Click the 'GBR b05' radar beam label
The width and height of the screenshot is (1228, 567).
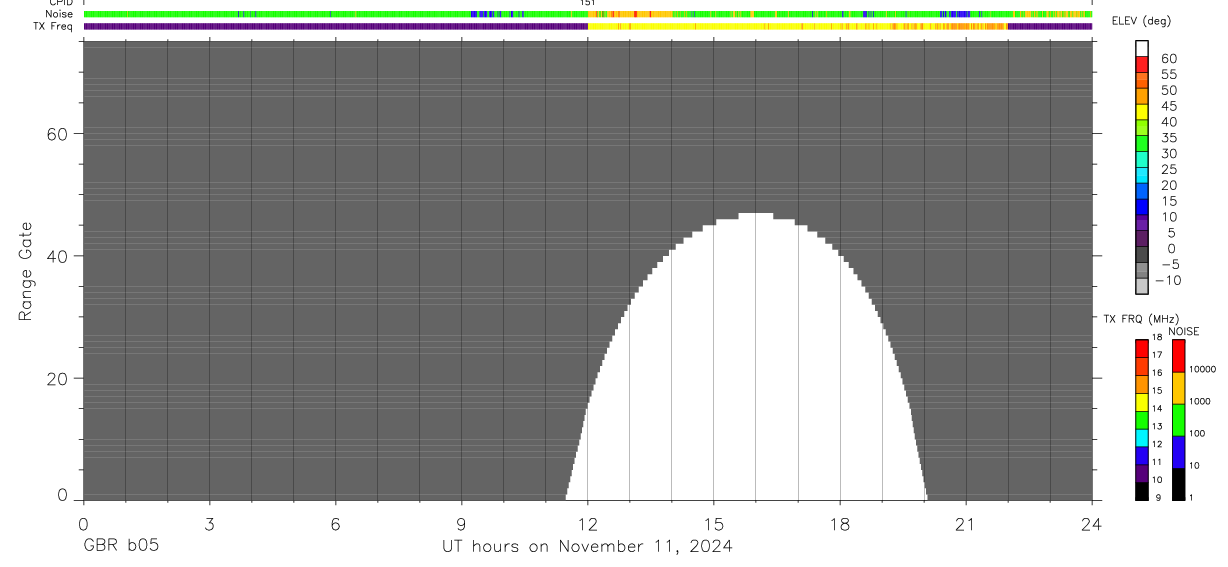tap(120, 546)
